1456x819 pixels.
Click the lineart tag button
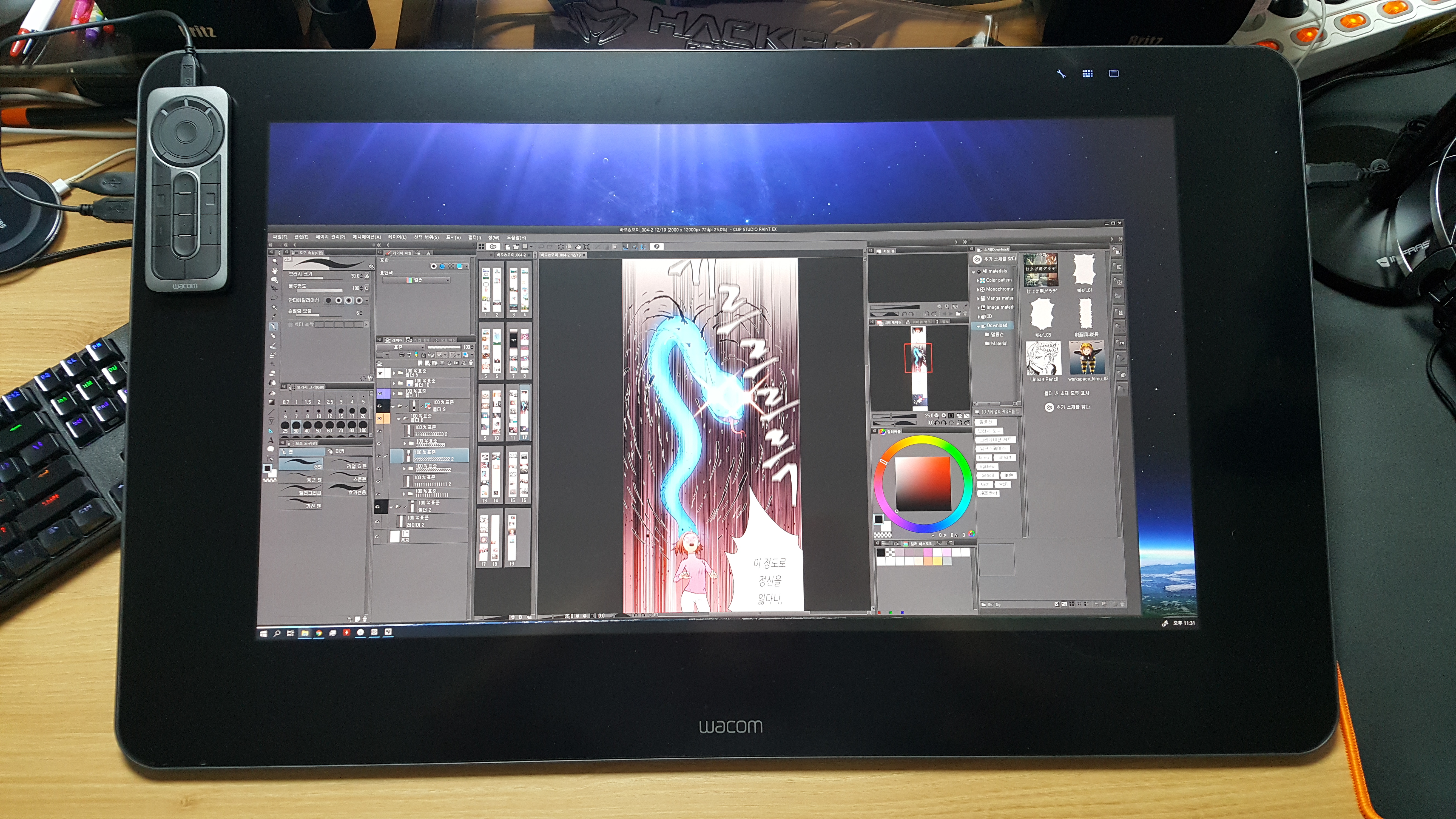point(1004,458)
